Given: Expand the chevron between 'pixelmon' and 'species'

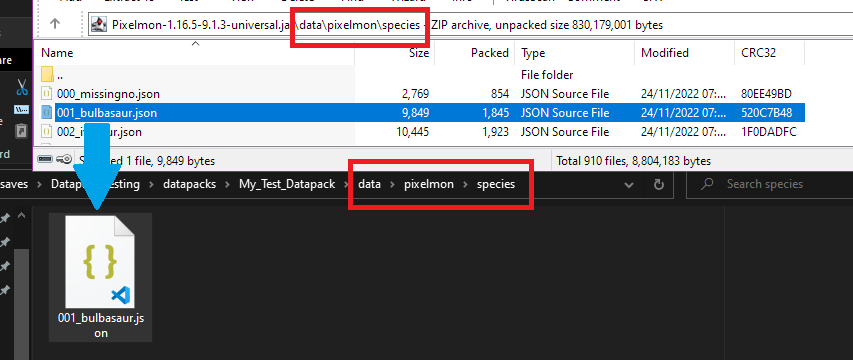Looking at the screenshot, I should [x=465, y=184].
